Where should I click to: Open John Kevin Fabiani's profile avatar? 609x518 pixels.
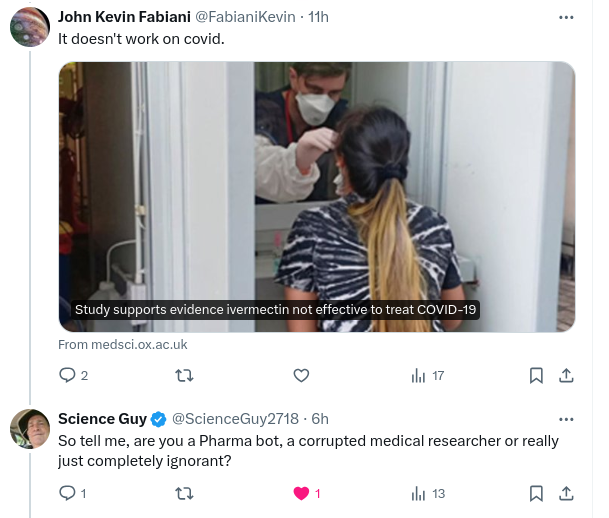(x=30, y=27)
